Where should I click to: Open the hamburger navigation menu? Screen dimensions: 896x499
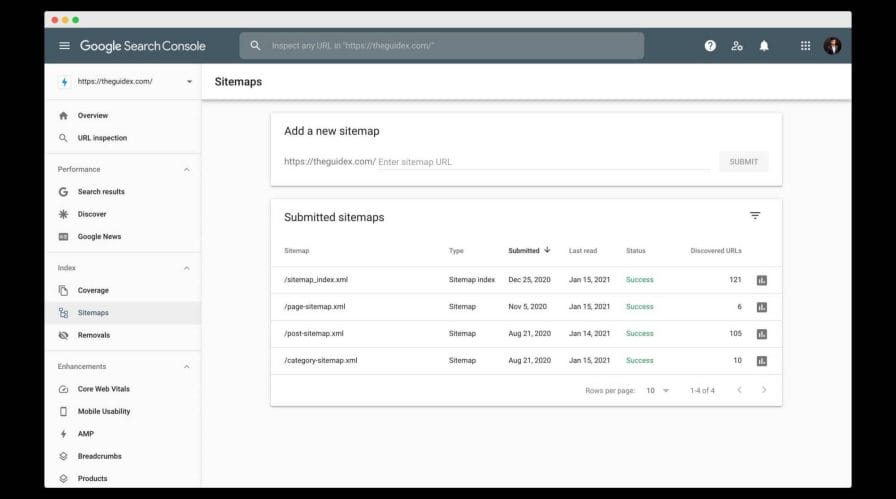coord(64,46)
